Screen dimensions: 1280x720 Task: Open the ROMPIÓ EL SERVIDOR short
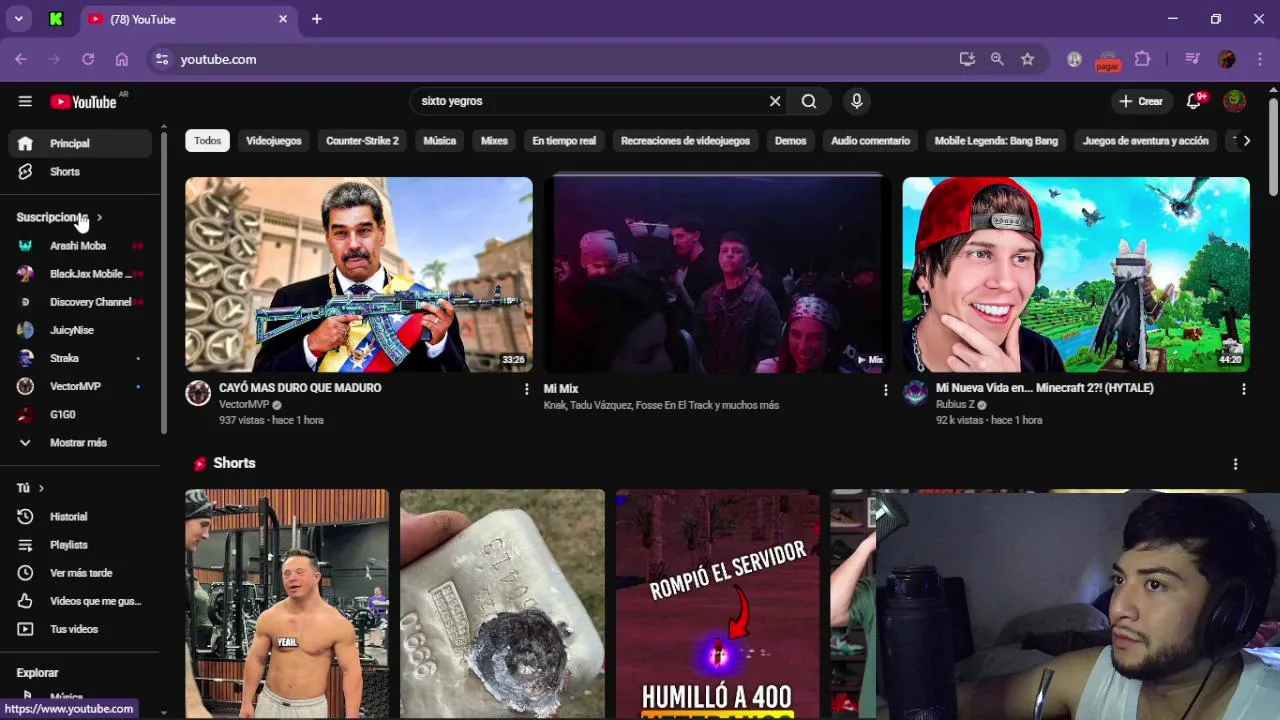pos(717,604)
